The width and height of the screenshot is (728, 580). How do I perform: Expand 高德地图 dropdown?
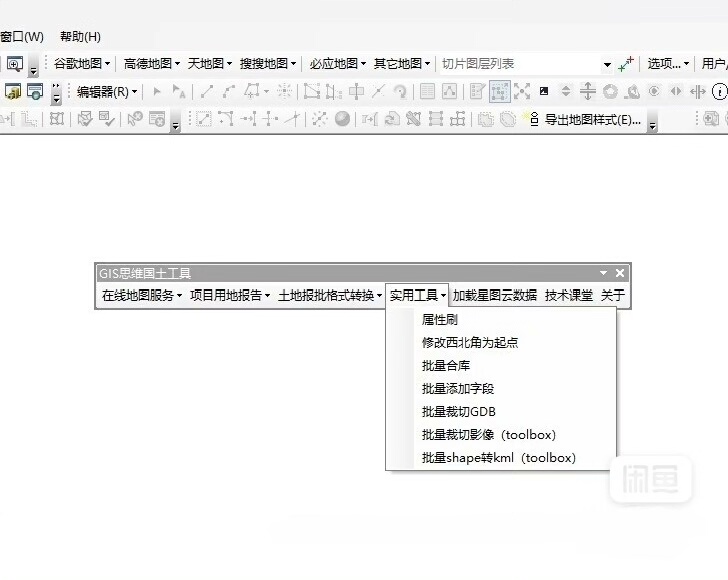click(152, 64)
